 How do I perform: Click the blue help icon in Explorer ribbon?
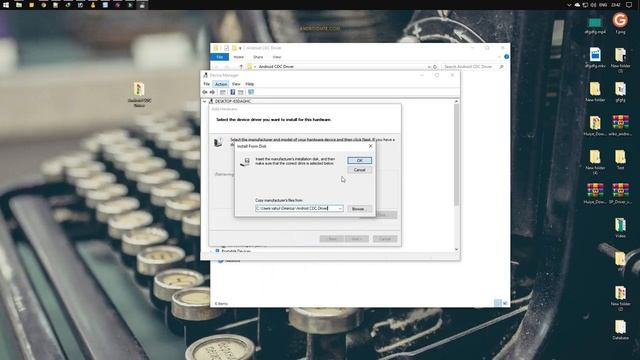(506, 57)
